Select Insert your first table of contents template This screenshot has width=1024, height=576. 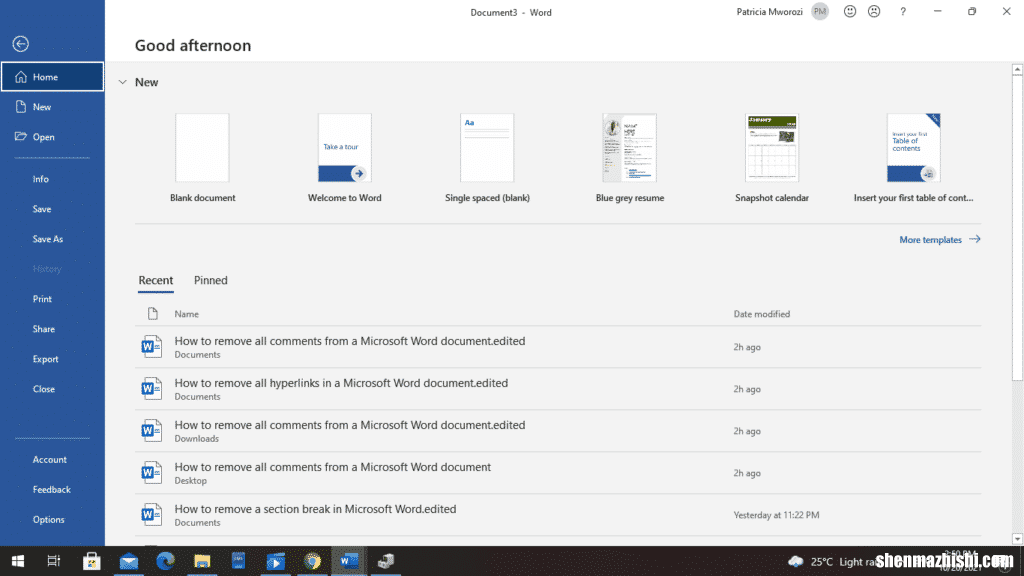point(914,158)
